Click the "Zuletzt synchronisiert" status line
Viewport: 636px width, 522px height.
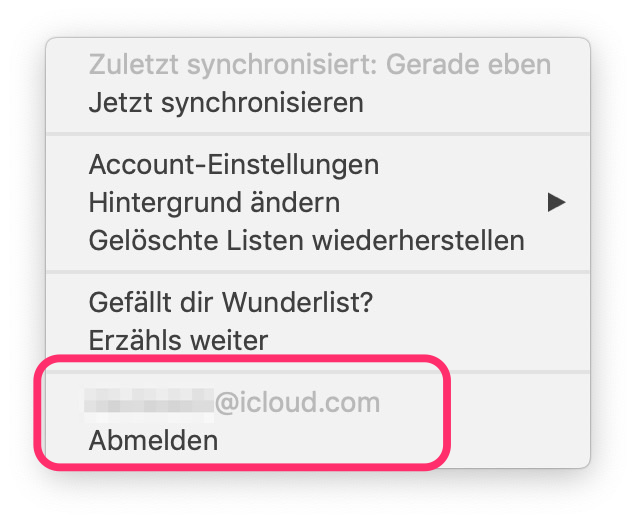point(319,65)
